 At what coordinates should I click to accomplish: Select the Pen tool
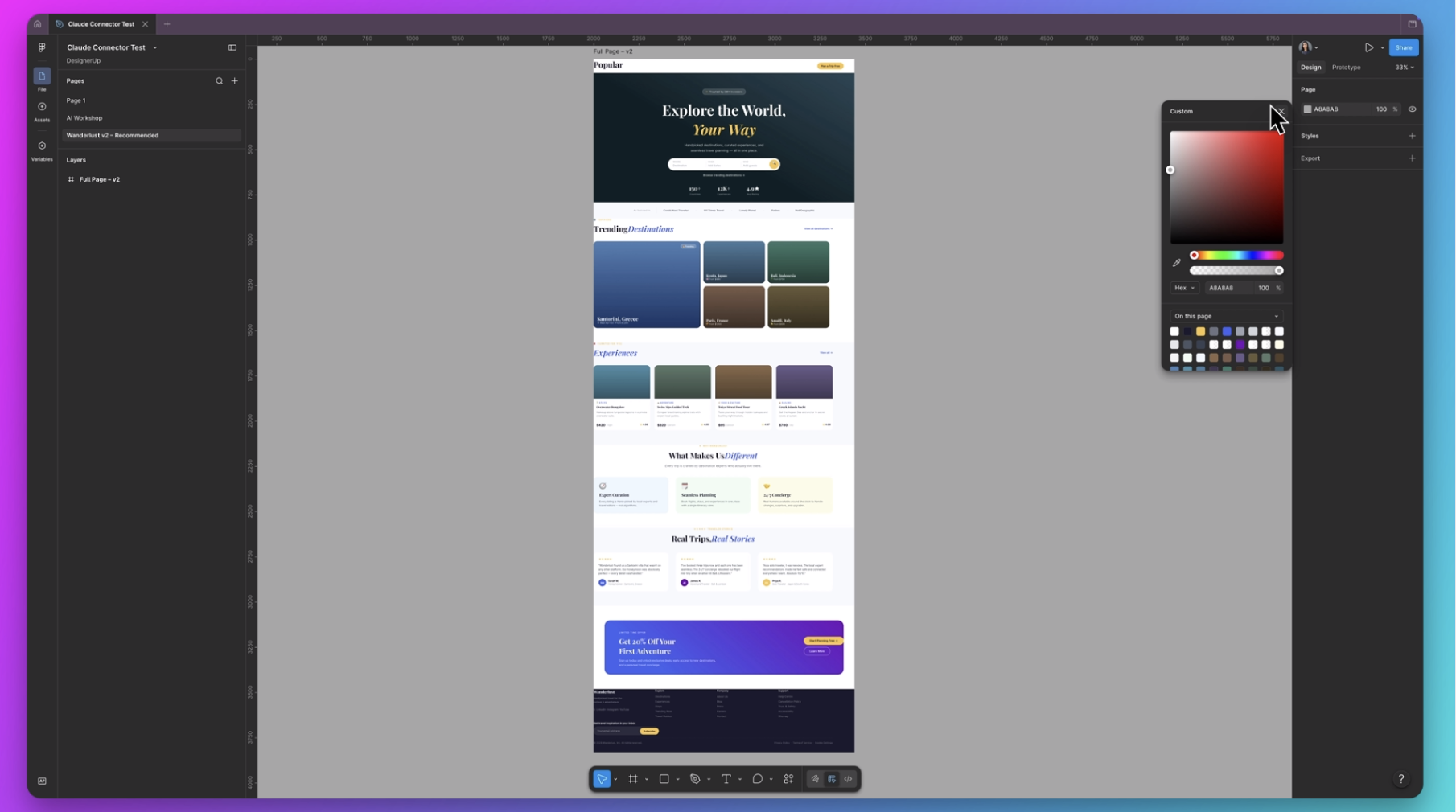coord(695,779)
